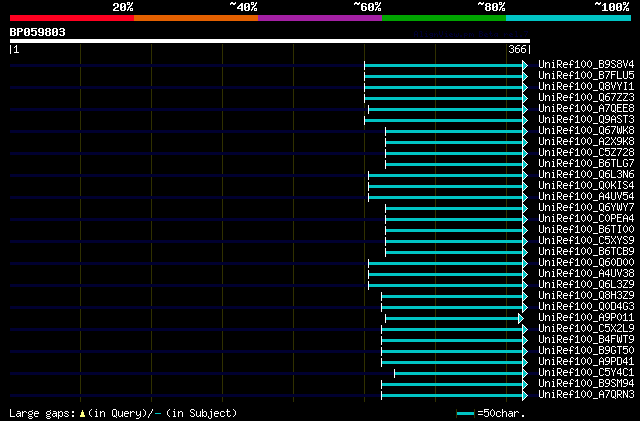Click the query end position 366 label
Viewport: 640px width, 421px height.
click(x=518, y=49)
